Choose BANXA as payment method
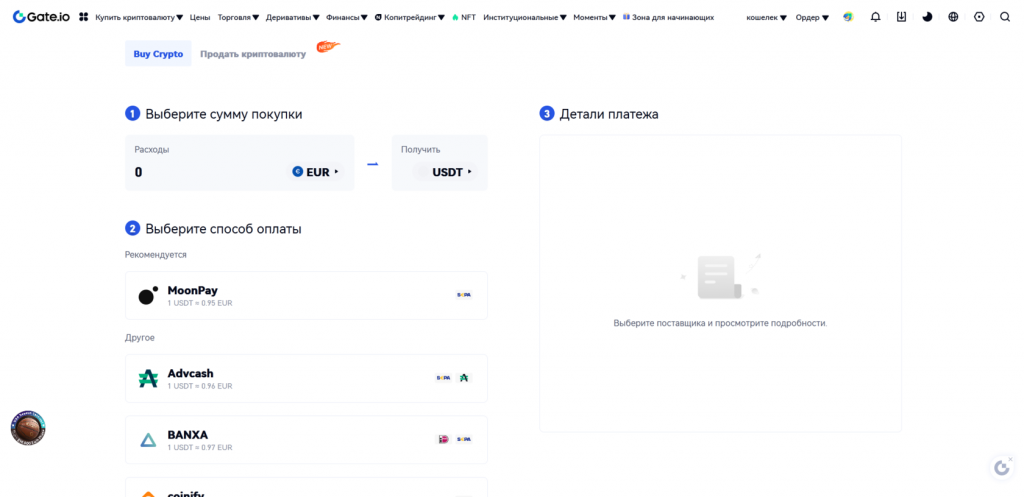Viewport: 1024px width, 497px height. (306, 440)
